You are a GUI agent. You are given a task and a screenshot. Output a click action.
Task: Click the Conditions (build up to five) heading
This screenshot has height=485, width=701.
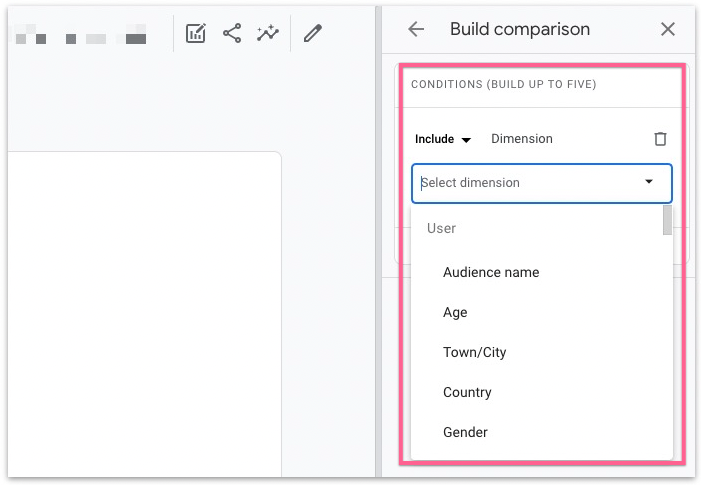click(503, 85)
